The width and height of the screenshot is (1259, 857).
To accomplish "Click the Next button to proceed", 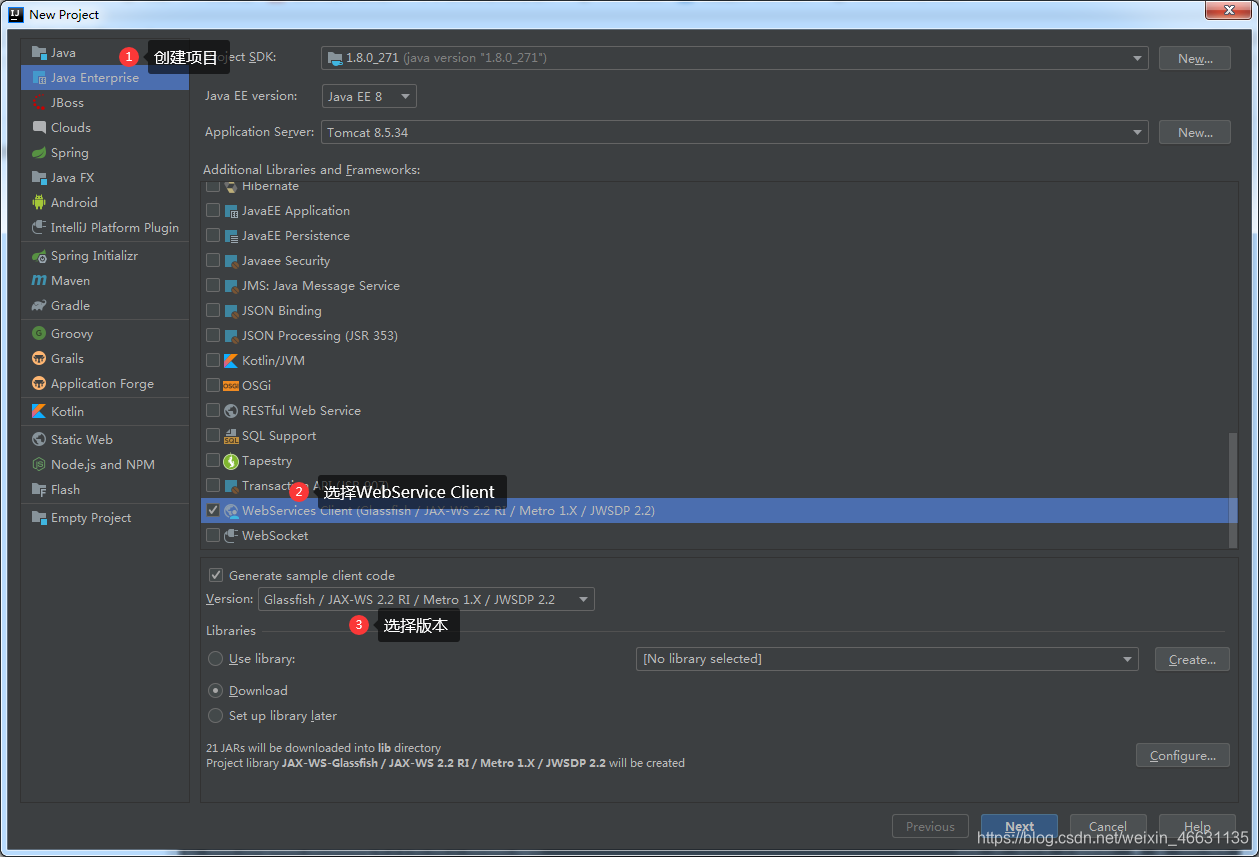I will point(1019,826).
